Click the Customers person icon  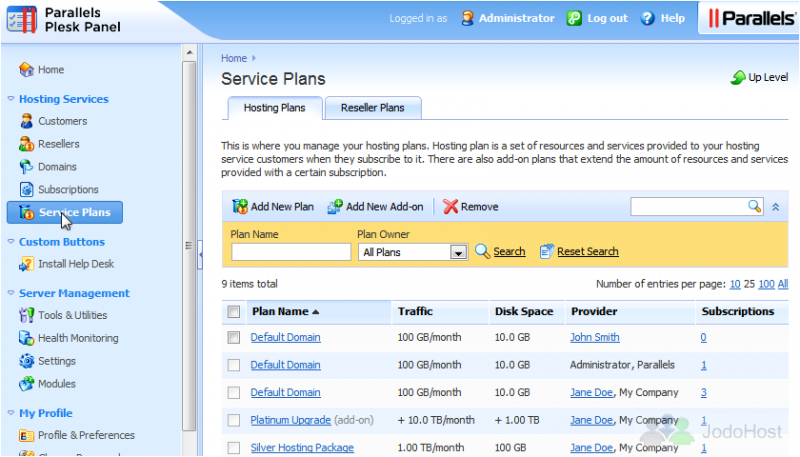pyautogui.click(x=26, y=121)
